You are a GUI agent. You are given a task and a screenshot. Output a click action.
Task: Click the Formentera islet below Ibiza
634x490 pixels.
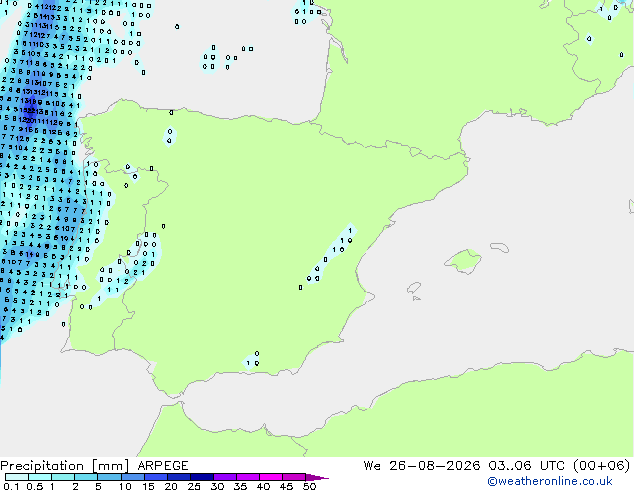click(416, 298)
